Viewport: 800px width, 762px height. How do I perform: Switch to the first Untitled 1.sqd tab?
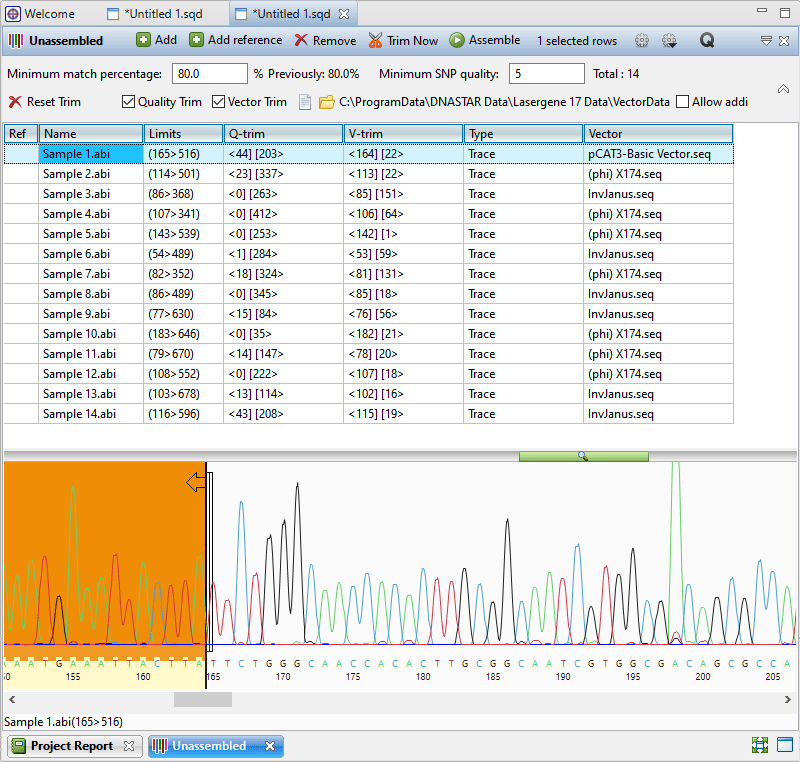coord(156,14)
